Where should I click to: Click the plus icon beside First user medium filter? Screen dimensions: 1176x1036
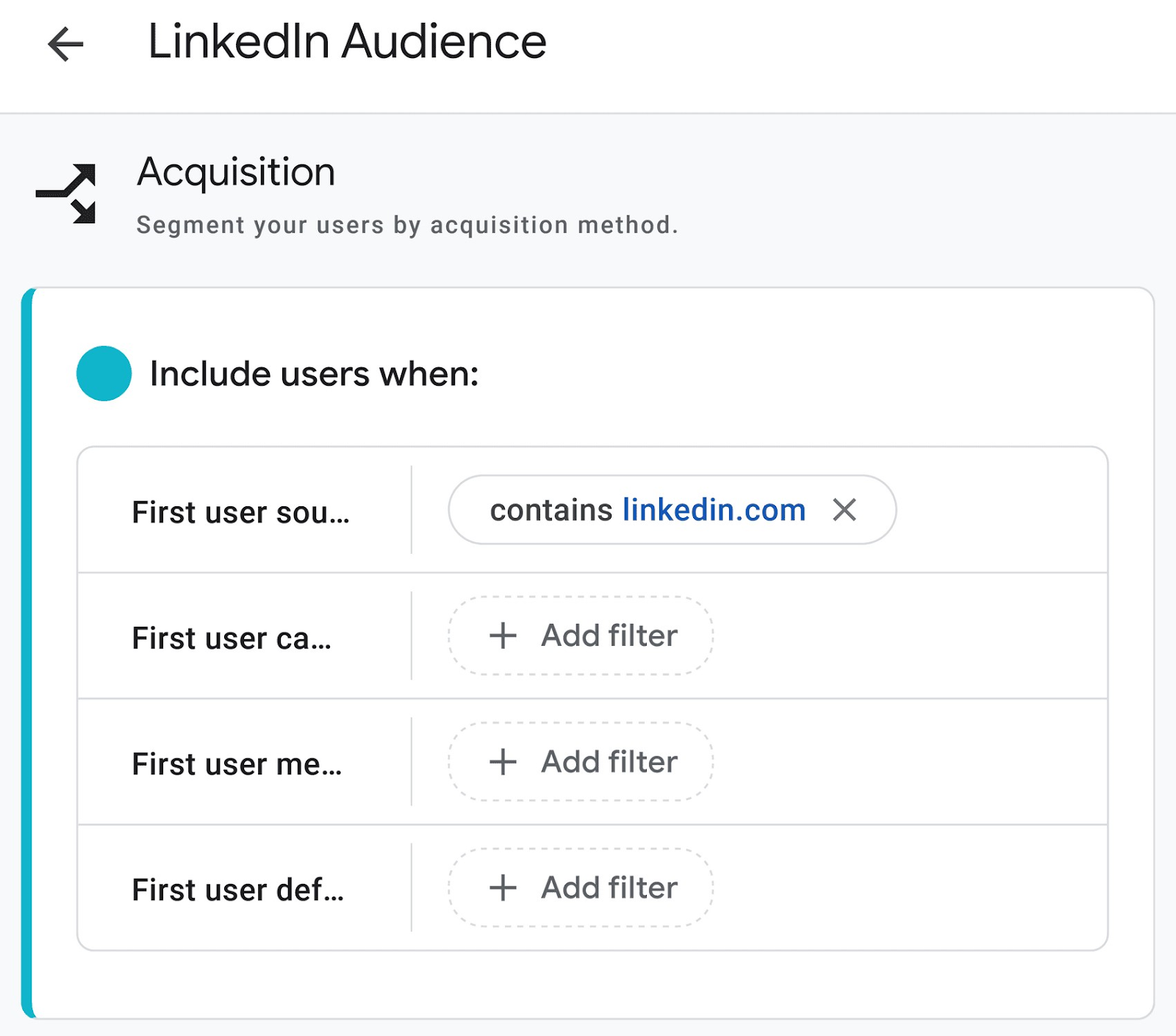point(503,762)
